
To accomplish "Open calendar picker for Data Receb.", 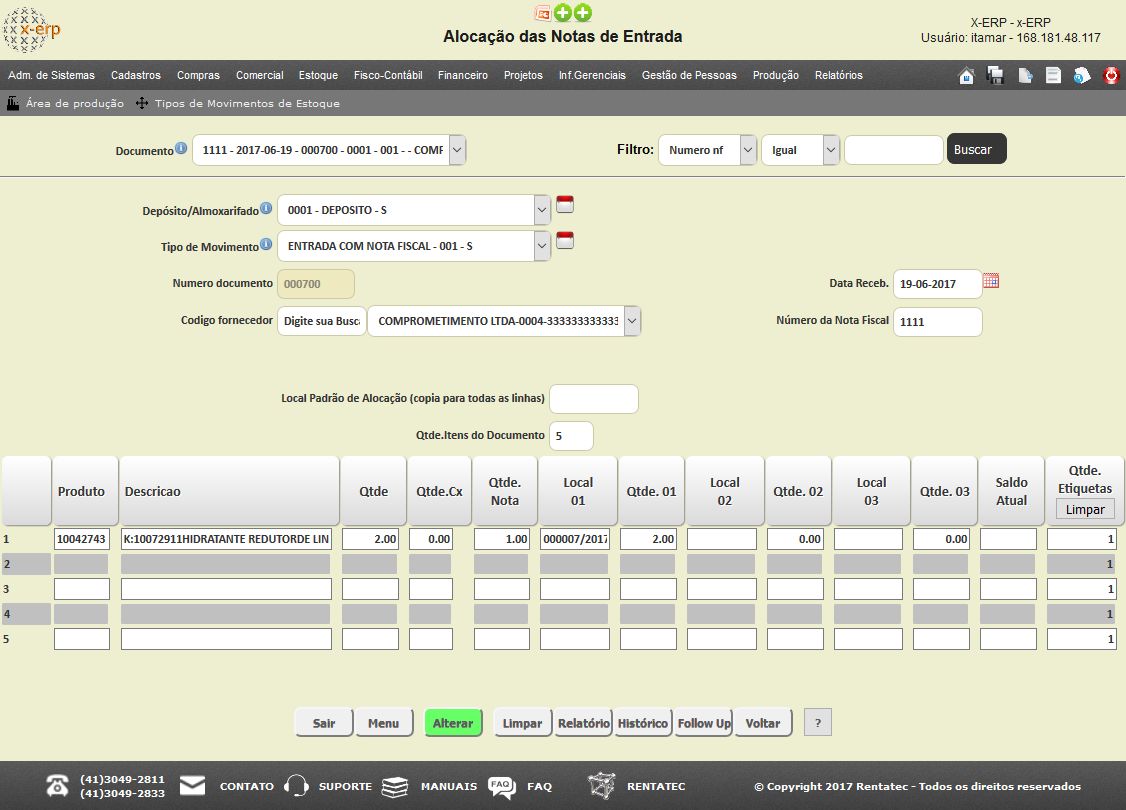I will pyautogui.click(x=991, y=281).
